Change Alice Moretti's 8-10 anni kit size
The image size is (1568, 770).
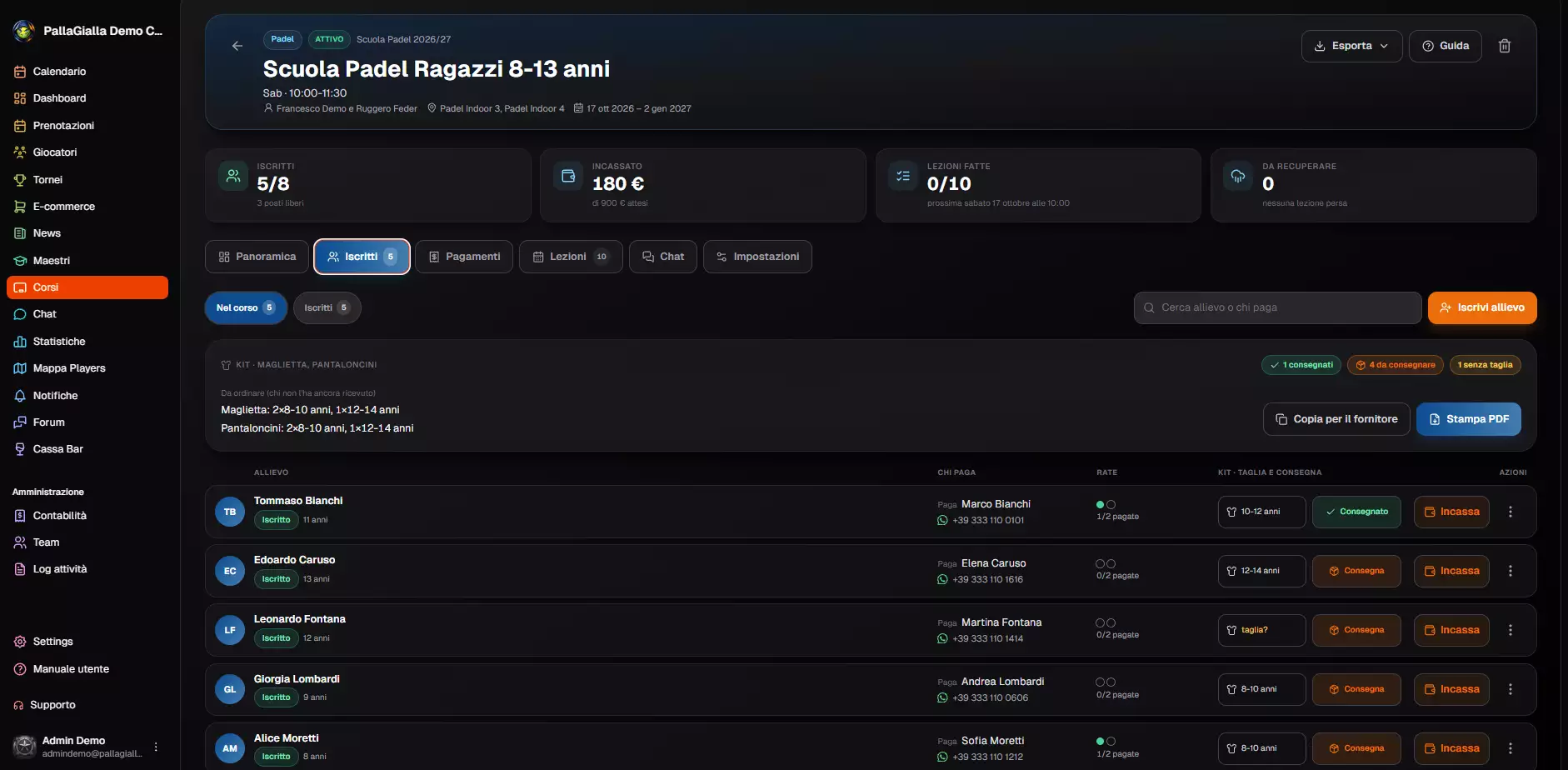[1261, 748]
